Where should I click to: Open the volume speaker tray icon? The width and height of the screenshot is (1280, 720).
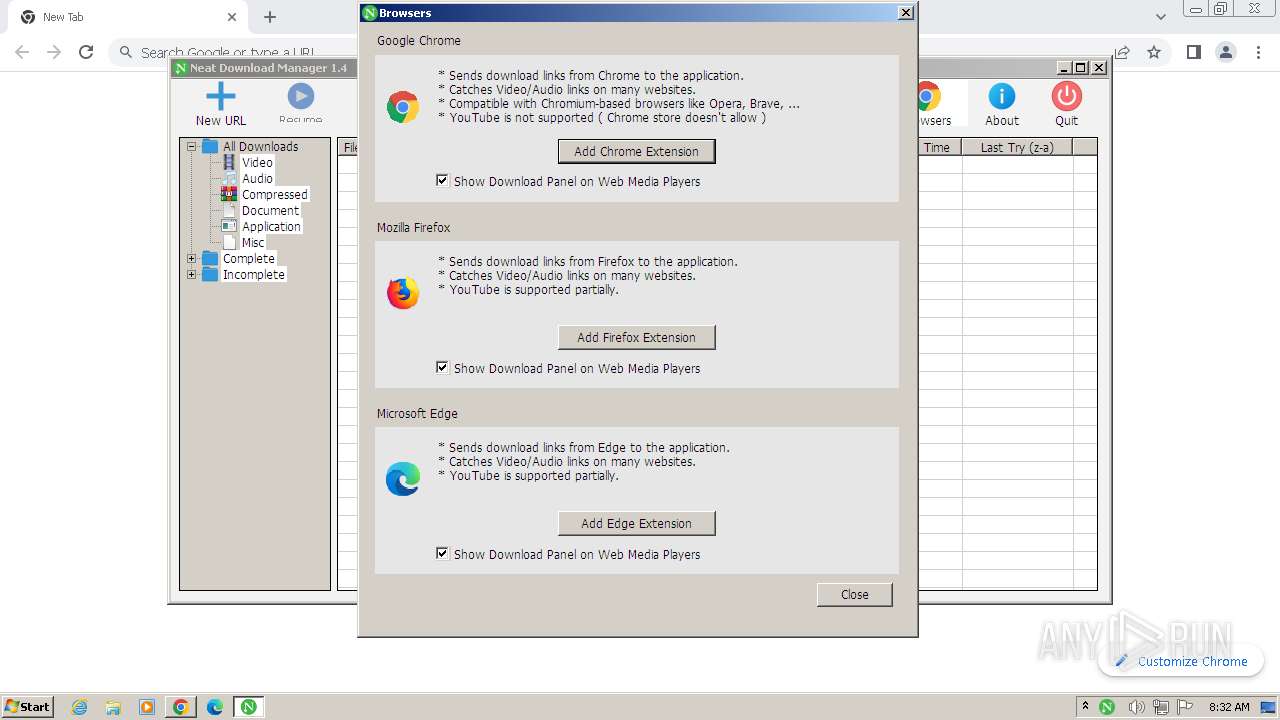point(1136,707)
